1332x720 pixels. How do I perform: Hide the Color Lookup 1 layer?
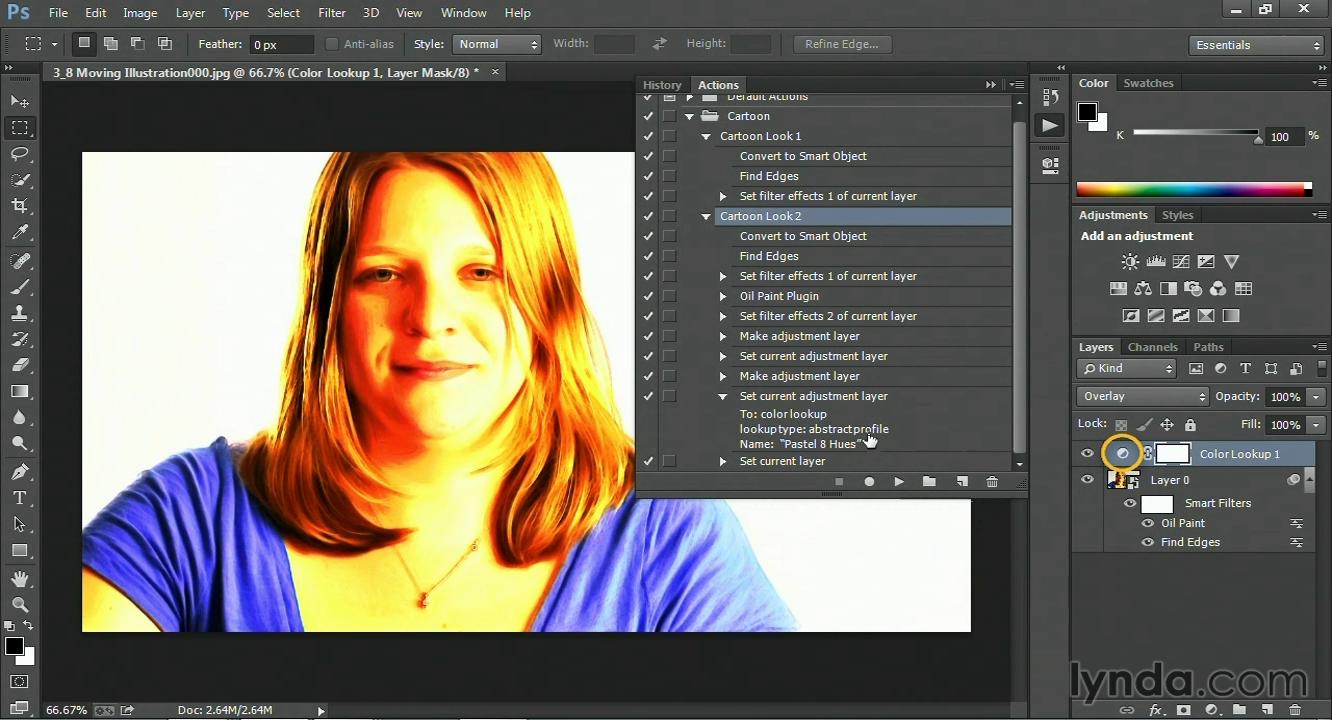1087,454
